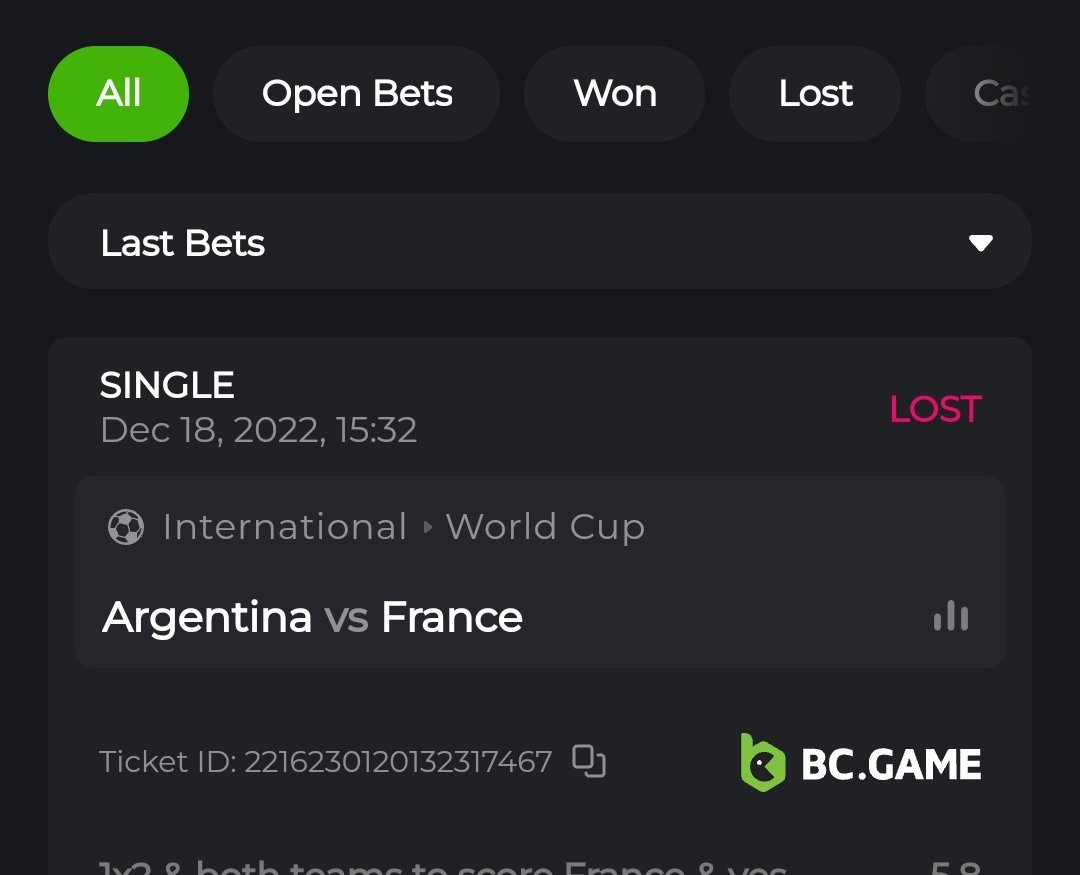Image resolution: width=1080 pixels, height=875 pixels.
Task: Click the pink LOST status label
Action: coord(935,409)
